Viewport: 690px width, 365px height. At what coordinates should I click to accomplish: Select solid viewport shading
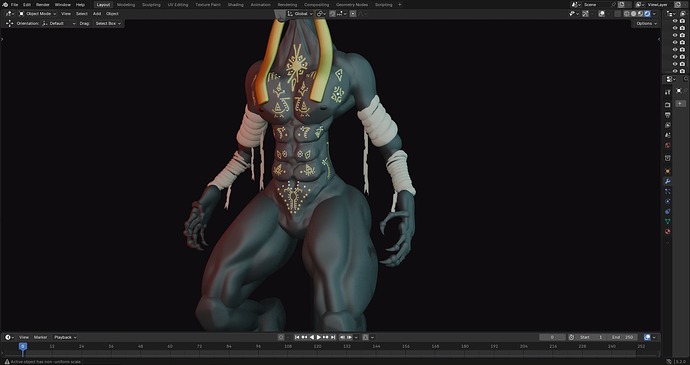634,14
